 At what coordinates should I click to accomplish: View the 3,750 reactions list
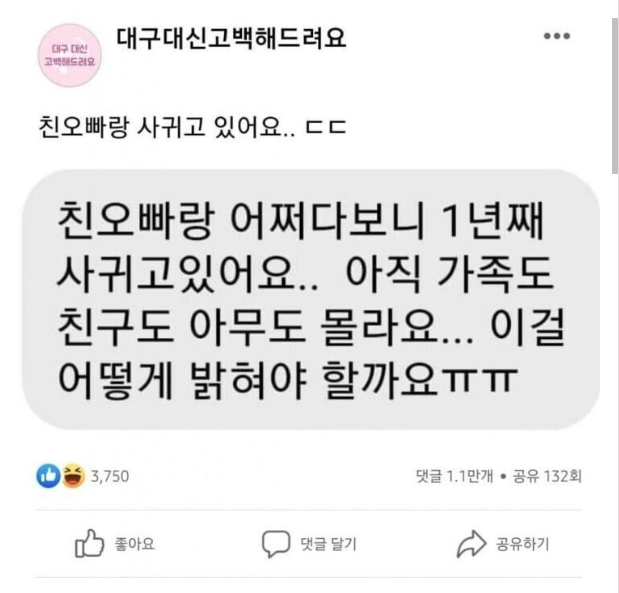pyautogui.click(x=110, y=477)
